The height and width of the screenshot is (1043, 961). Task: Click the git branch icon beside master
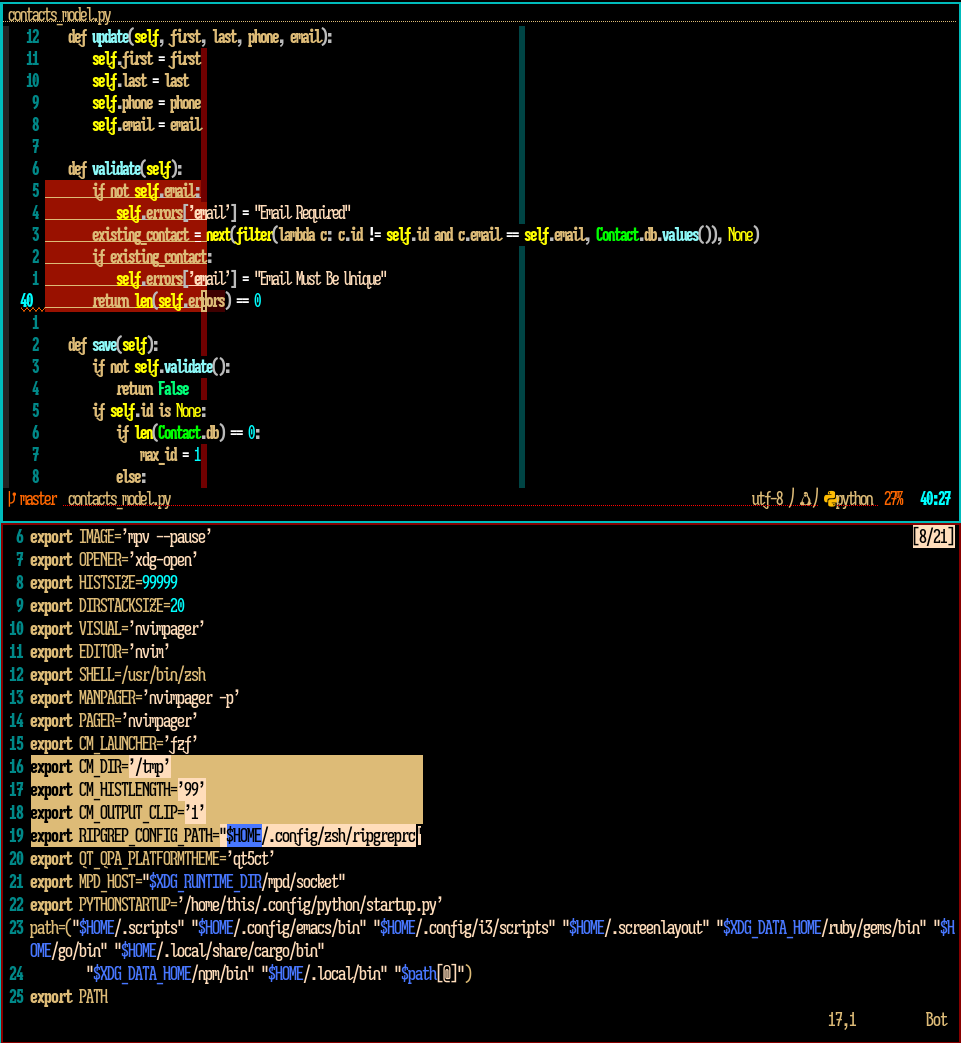click(12, 498)
